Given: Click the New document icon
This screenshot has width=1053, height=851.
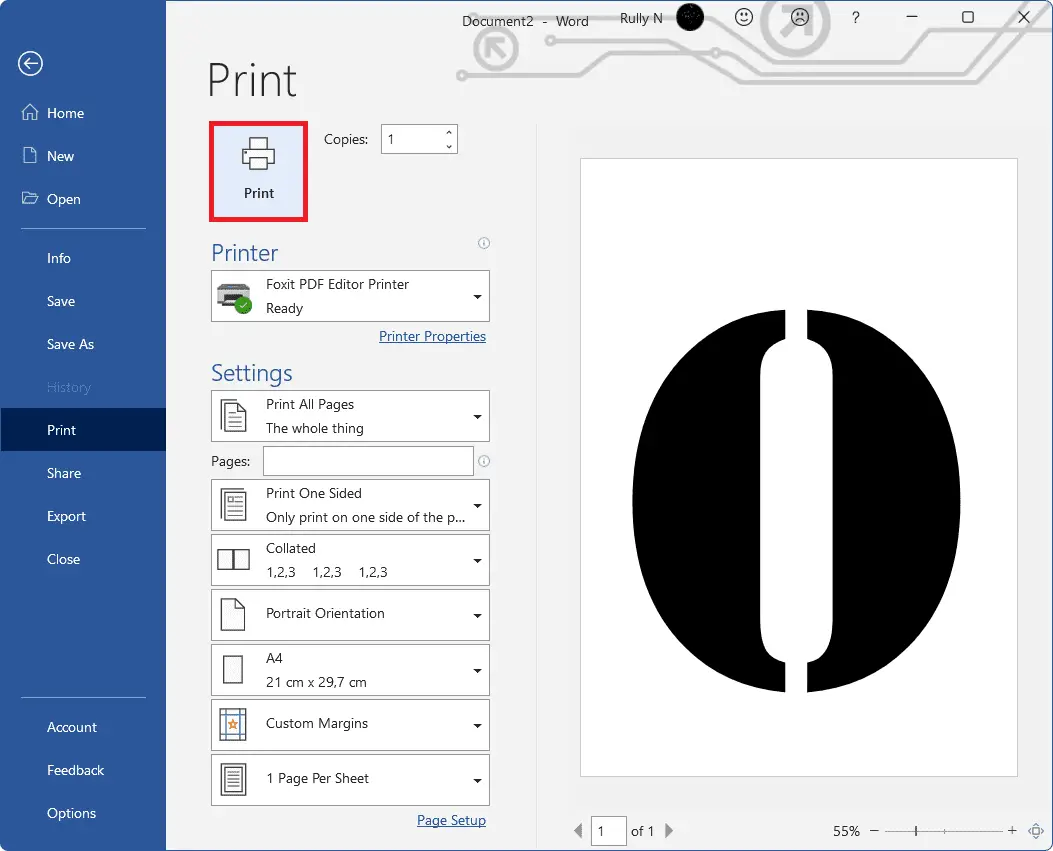Looking at the screenshot, I should [30, 156].
